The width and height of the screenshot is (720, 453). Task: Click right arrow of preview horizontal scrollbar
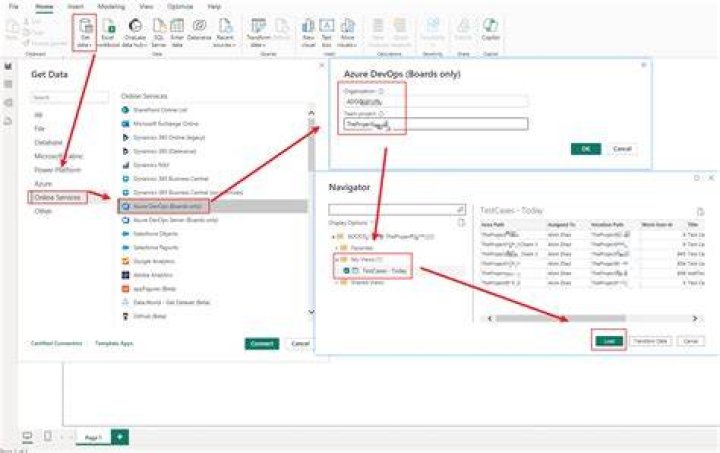pos(695,319)
